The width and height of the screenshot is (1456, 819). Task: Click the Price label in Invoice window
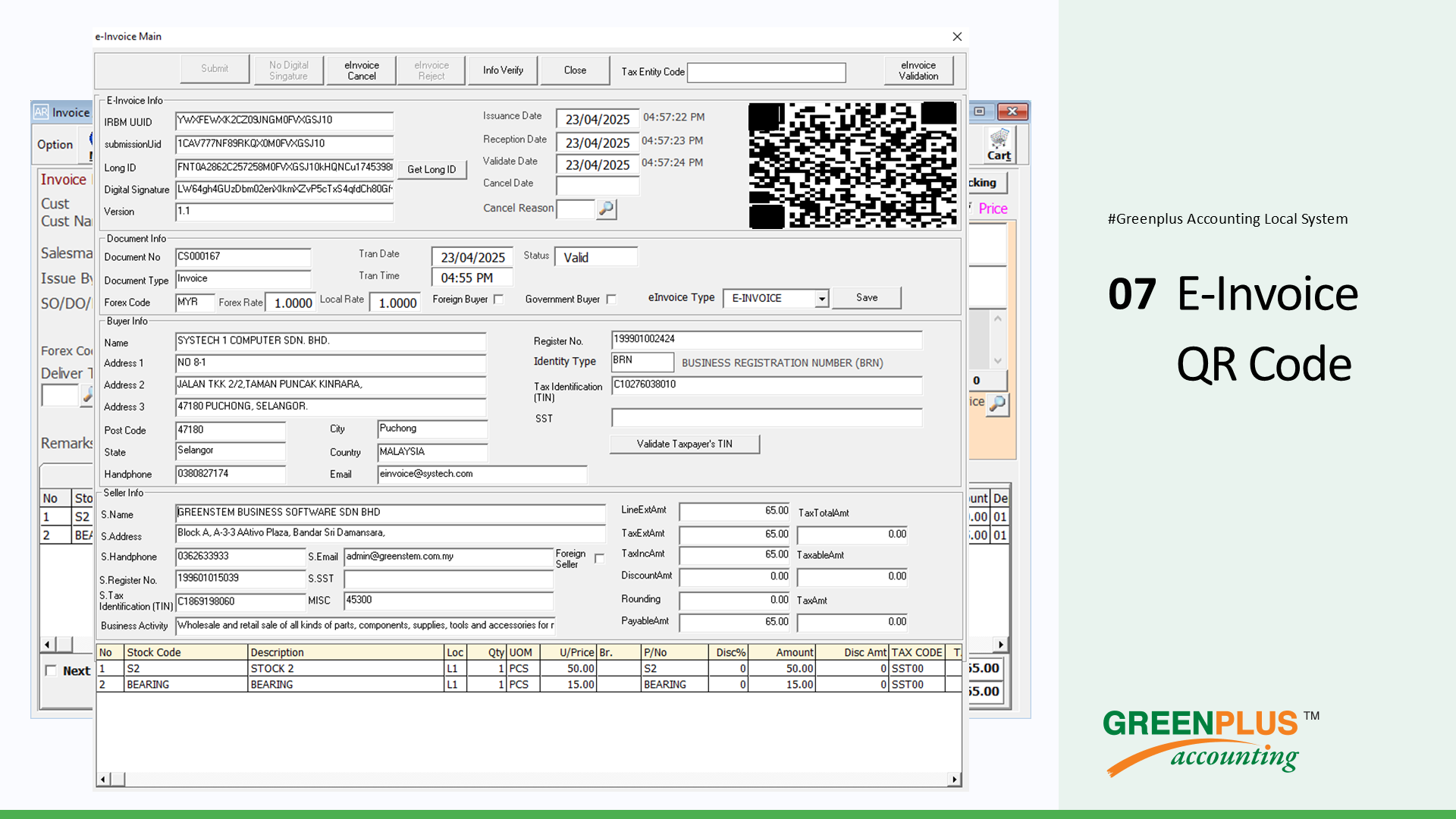click(993, 209)
